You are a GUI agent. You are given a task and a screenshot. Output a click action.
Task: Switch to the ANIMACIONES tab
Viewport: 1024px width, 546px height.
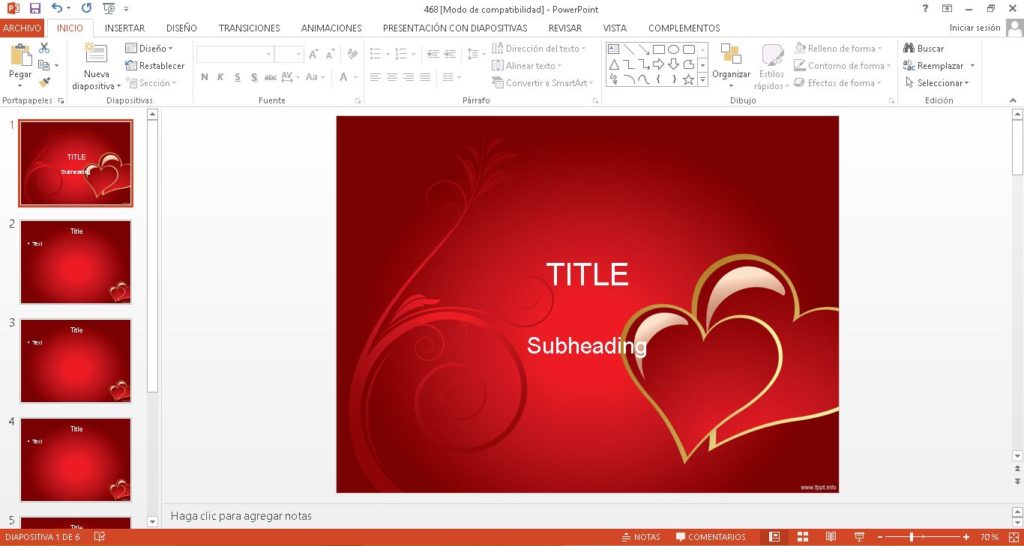tap(331, 28)
